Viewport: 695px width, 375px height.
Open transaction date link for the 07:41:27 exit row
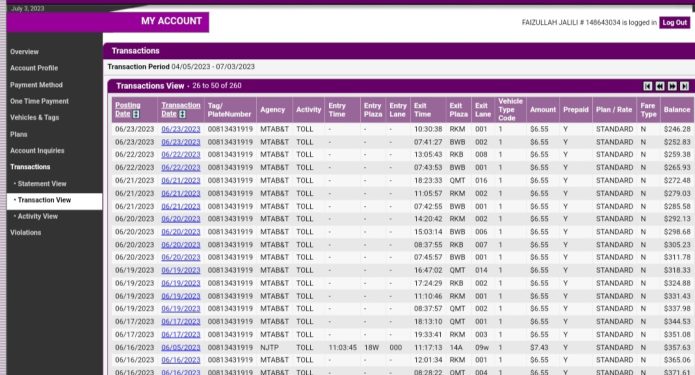[181, 142]
